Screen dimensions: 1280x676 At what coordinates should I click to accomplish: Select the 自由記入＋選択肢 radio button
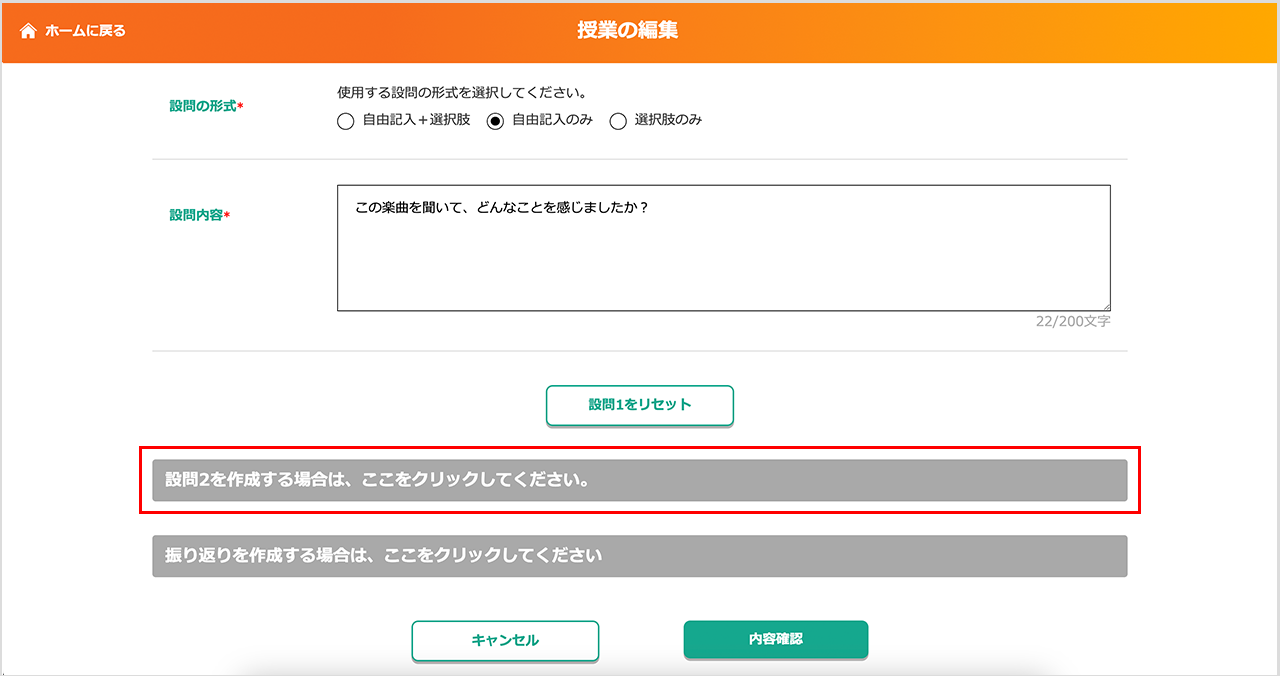pos(345,120)
